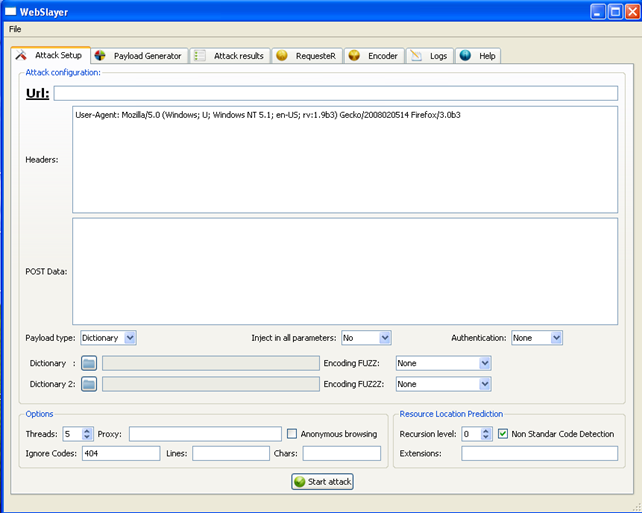
Task: Uncheck Non Standar Code Detection
Action: 503,434
